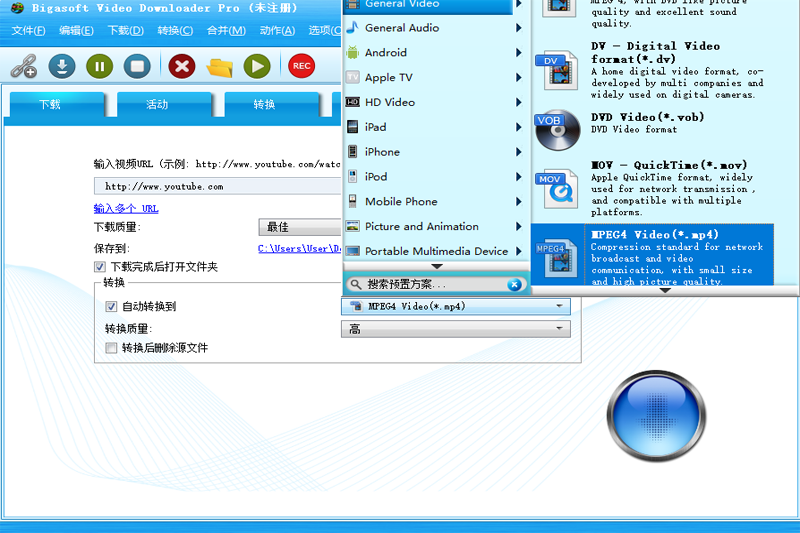Enable the 转换后删除源文件 checkbox
This screenshot has height=533, width=800.
click(111, 348)
